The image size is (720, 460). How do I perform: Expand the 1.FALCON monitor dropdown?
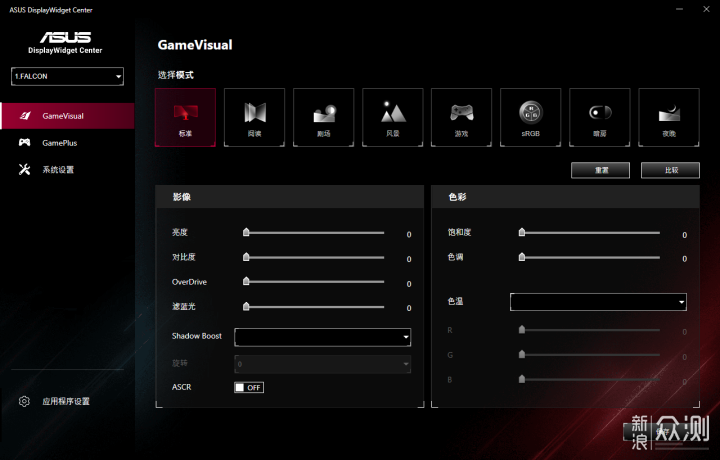[x=68, y=76]
